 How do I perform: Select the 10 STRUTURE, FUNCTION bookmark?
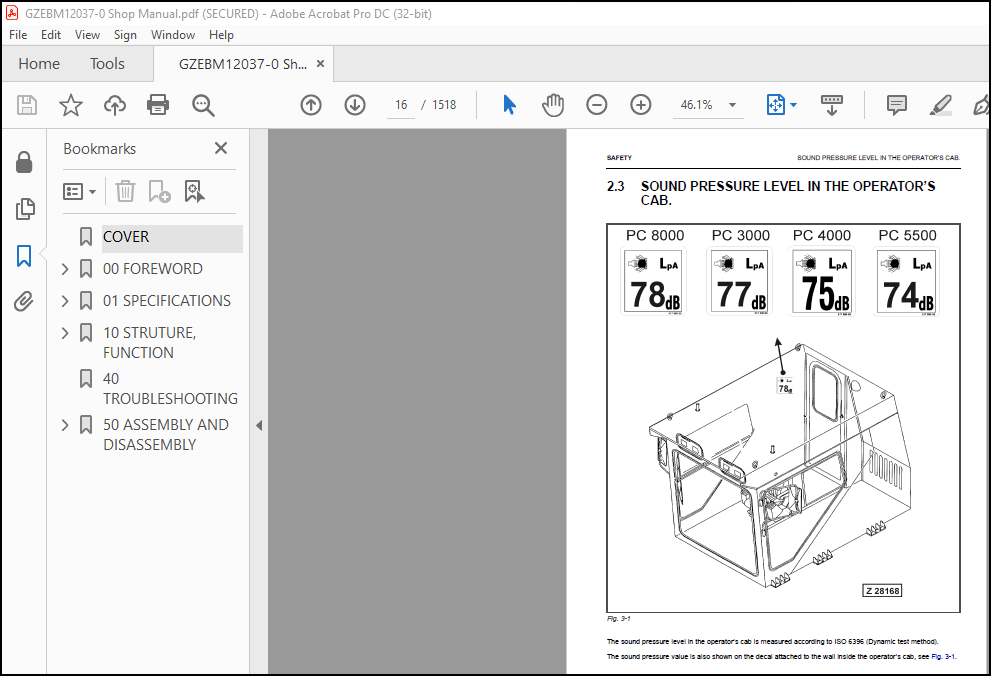[x=150, y=342]
